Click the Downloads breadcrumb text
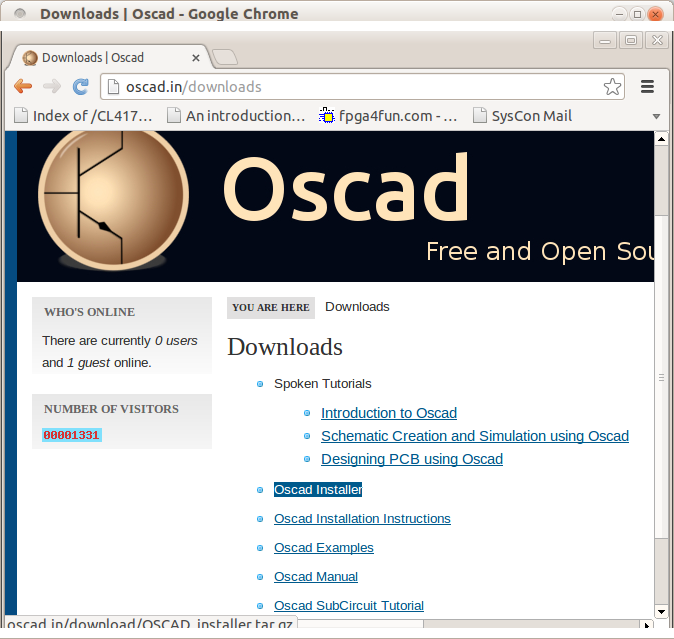 [x=357, y=307]
